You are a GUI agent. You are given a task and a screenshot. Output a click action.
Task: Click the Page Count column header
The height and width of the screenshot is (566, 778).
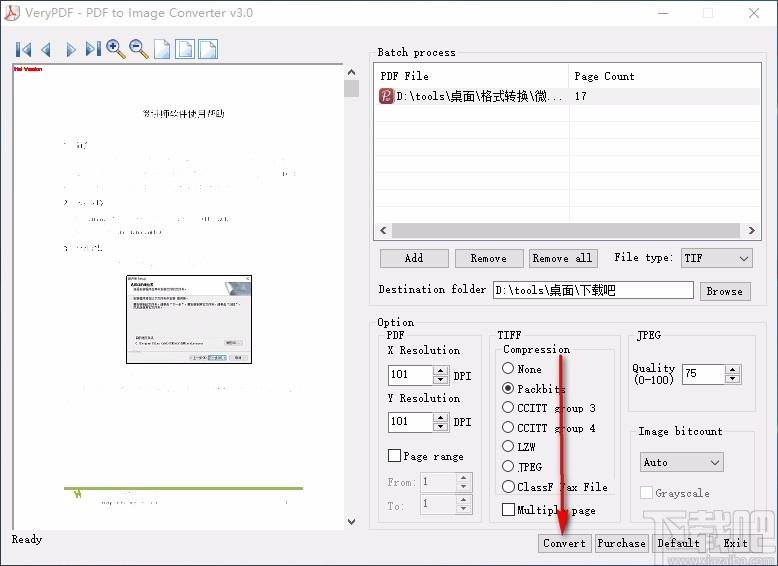[665, 76]
